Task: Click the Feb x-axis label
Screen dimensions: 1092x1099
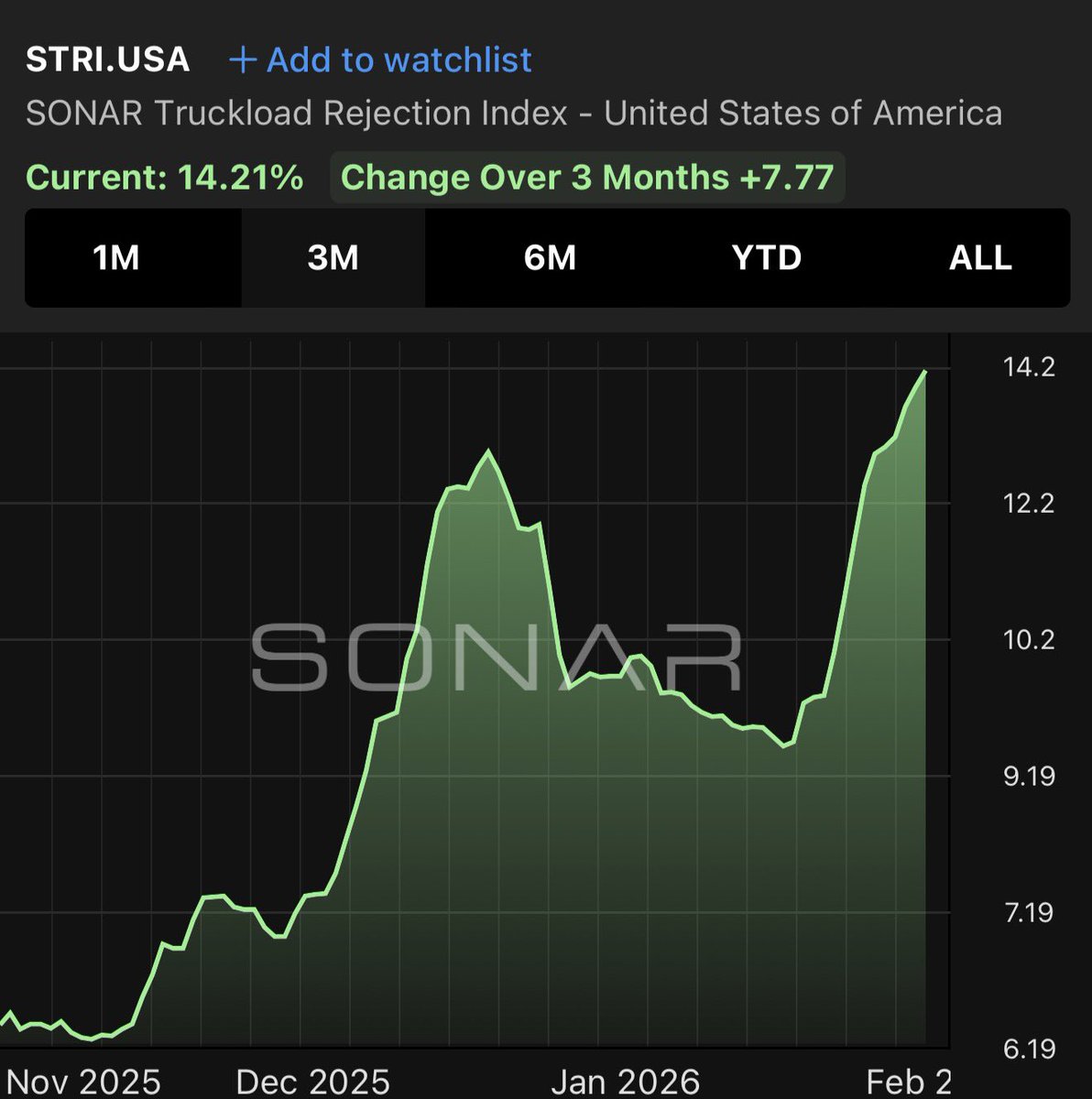Action: click(x=909, y=1083)
